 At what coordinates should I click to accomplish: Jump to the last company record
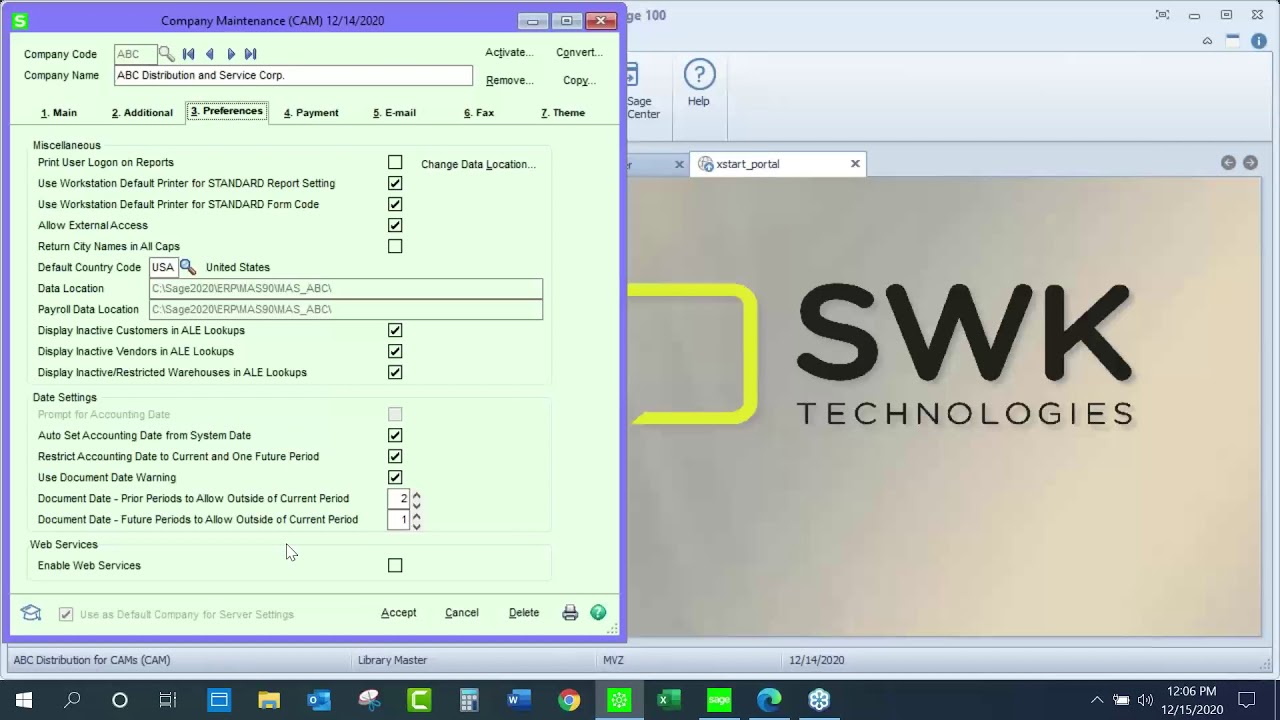point(251,54)
